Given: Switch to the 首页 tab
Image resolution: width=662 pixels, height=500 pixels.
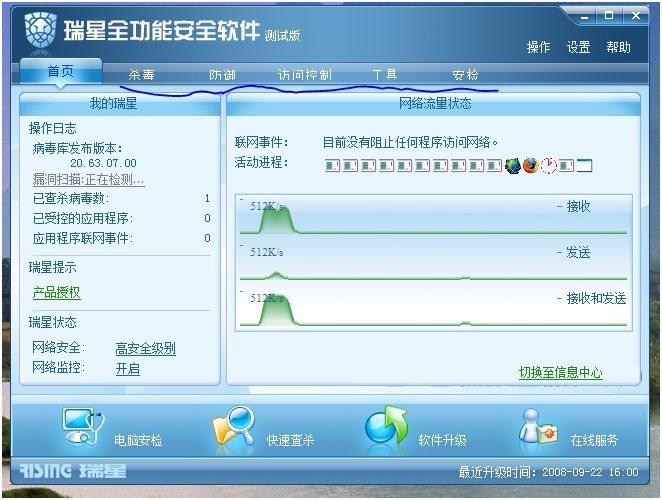Looking at the screenshot, I should [x=61, y=71].
